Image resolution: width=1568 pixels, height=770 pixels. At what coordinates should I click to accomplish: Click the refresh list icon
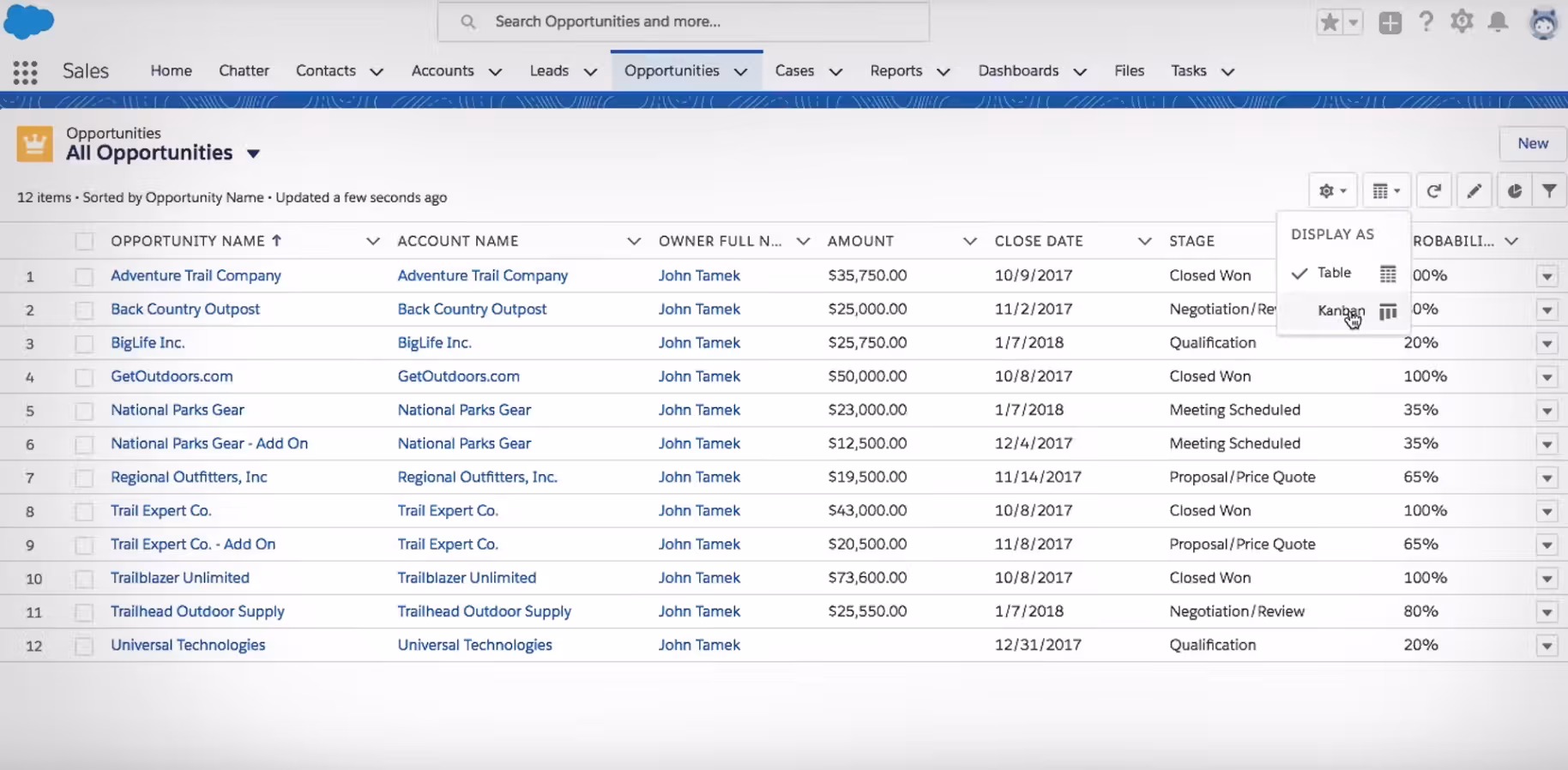pyautogui.click(x=1433, y=191)
